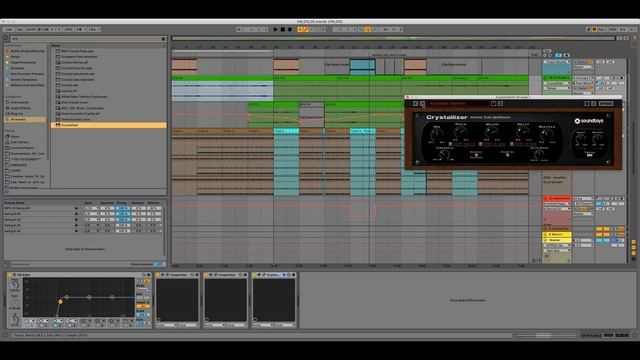Start playback with the Play button
The height and width of the screenshot is (360, 640).
point(276,29)
